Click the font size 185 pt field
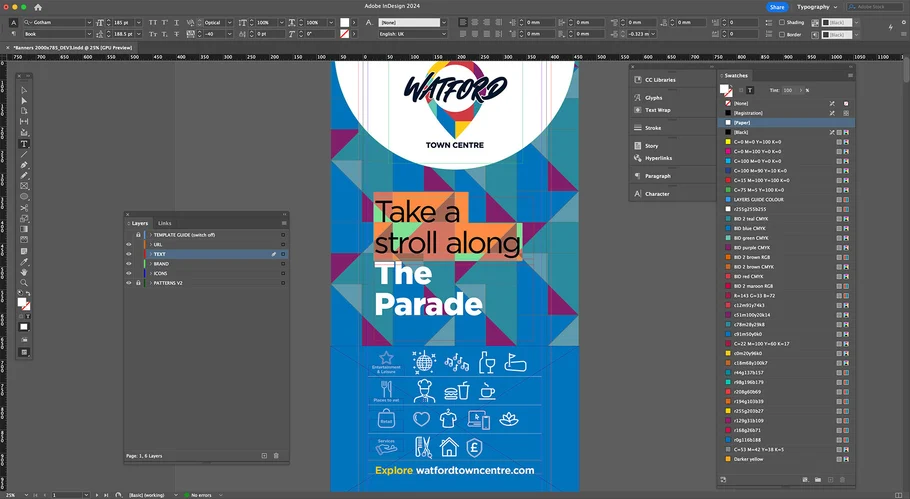This screenshot has width=910, height=499. tap(123, 23)
